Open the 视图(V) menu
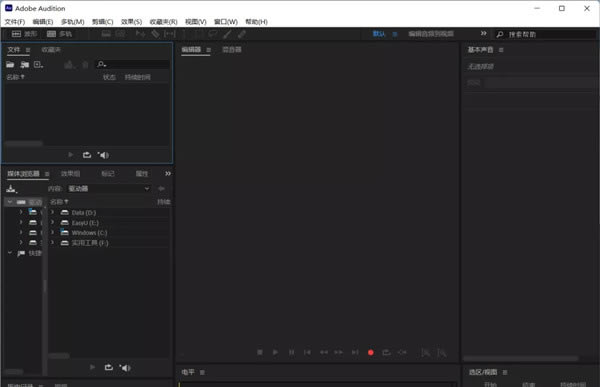 pyautogui.click(x=196, y=22)
